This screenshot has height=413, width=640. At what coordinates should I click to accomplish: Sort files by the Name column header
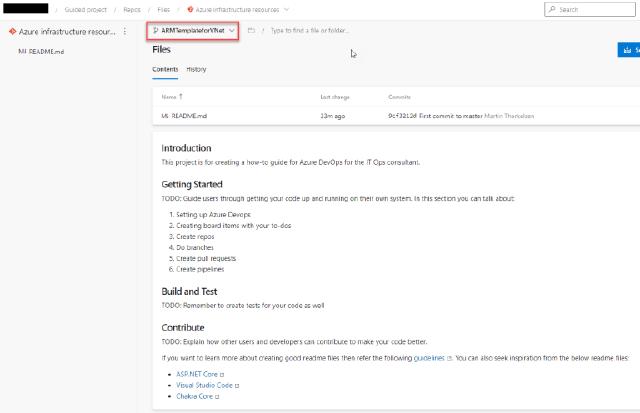click(x=169, y=97)
